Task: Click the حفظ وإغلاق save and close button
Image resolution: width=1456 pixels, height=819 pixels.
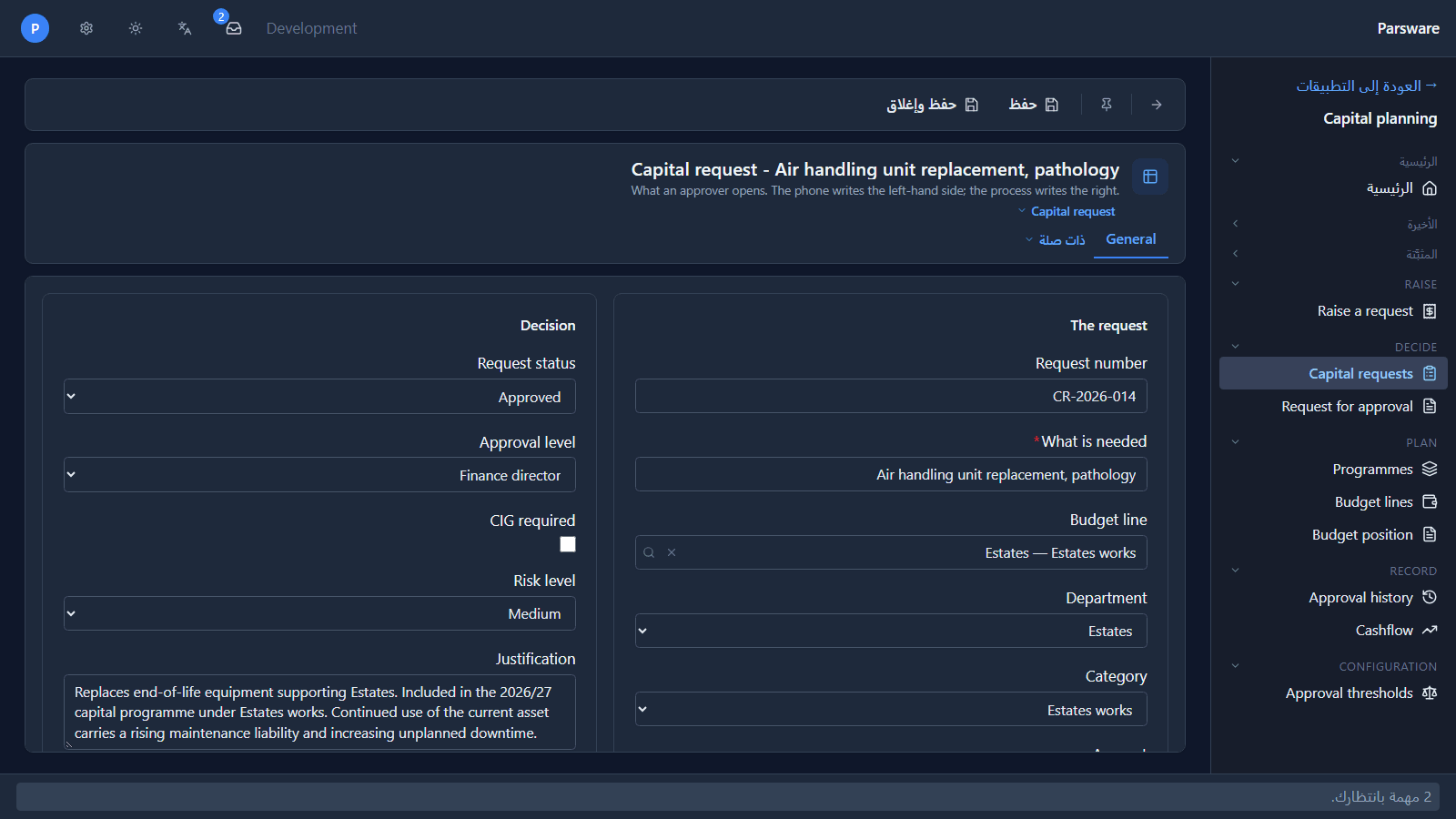Action: (x=933, y=105)
